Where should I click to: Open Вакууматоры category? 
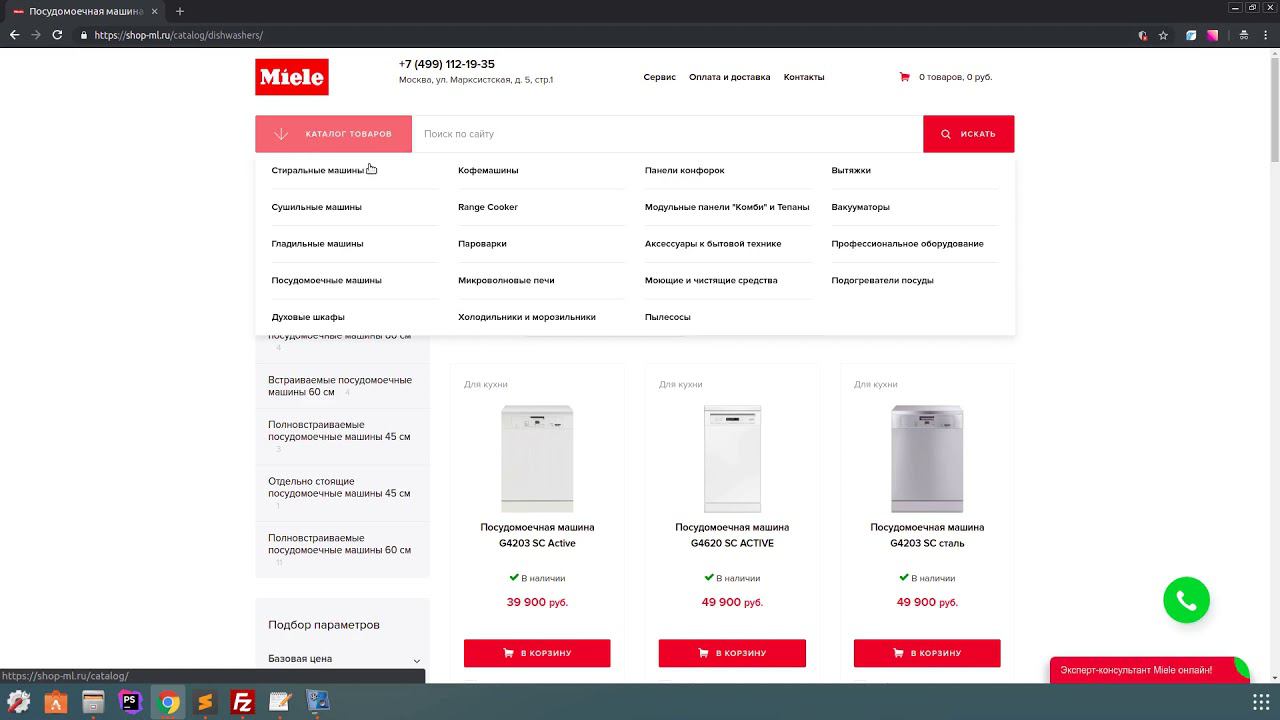coord(860,207)
